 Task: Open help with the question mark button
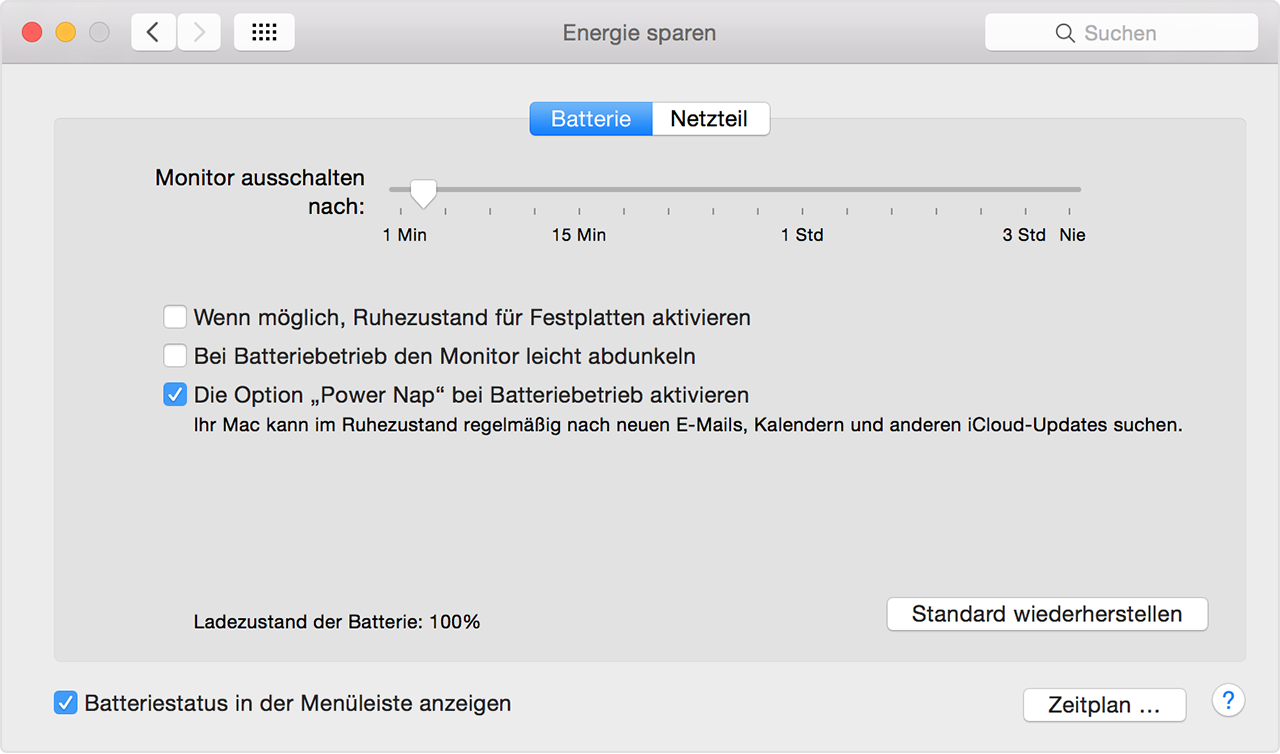point(1228,700)
